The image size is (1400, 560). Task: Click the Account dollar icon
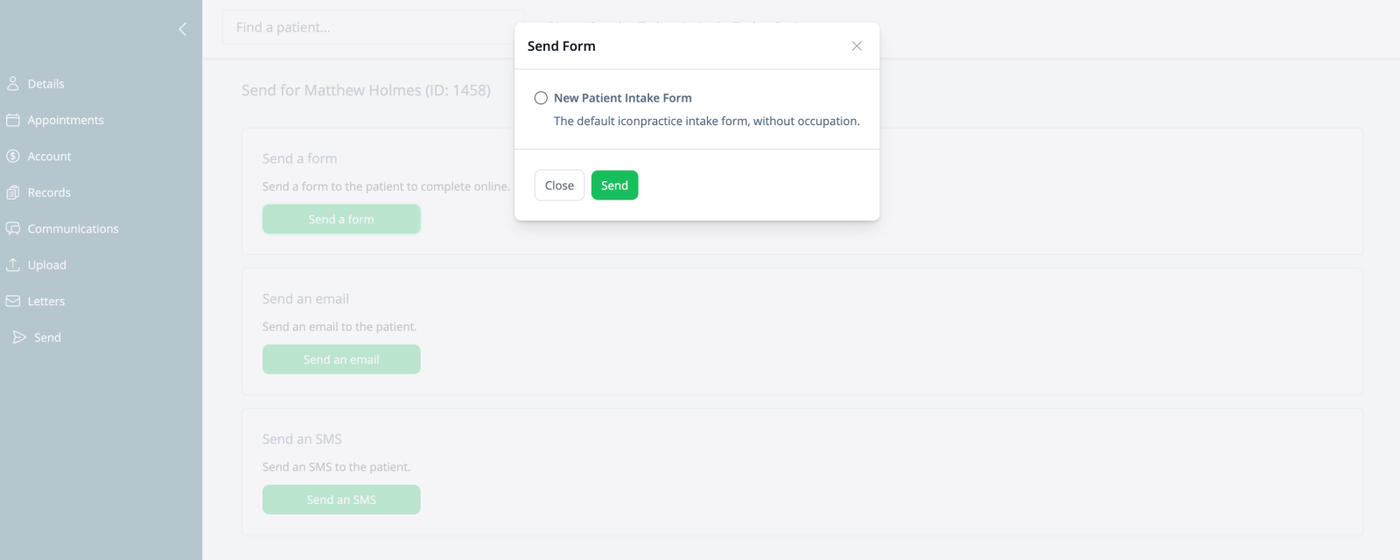[x=13, y=156]
